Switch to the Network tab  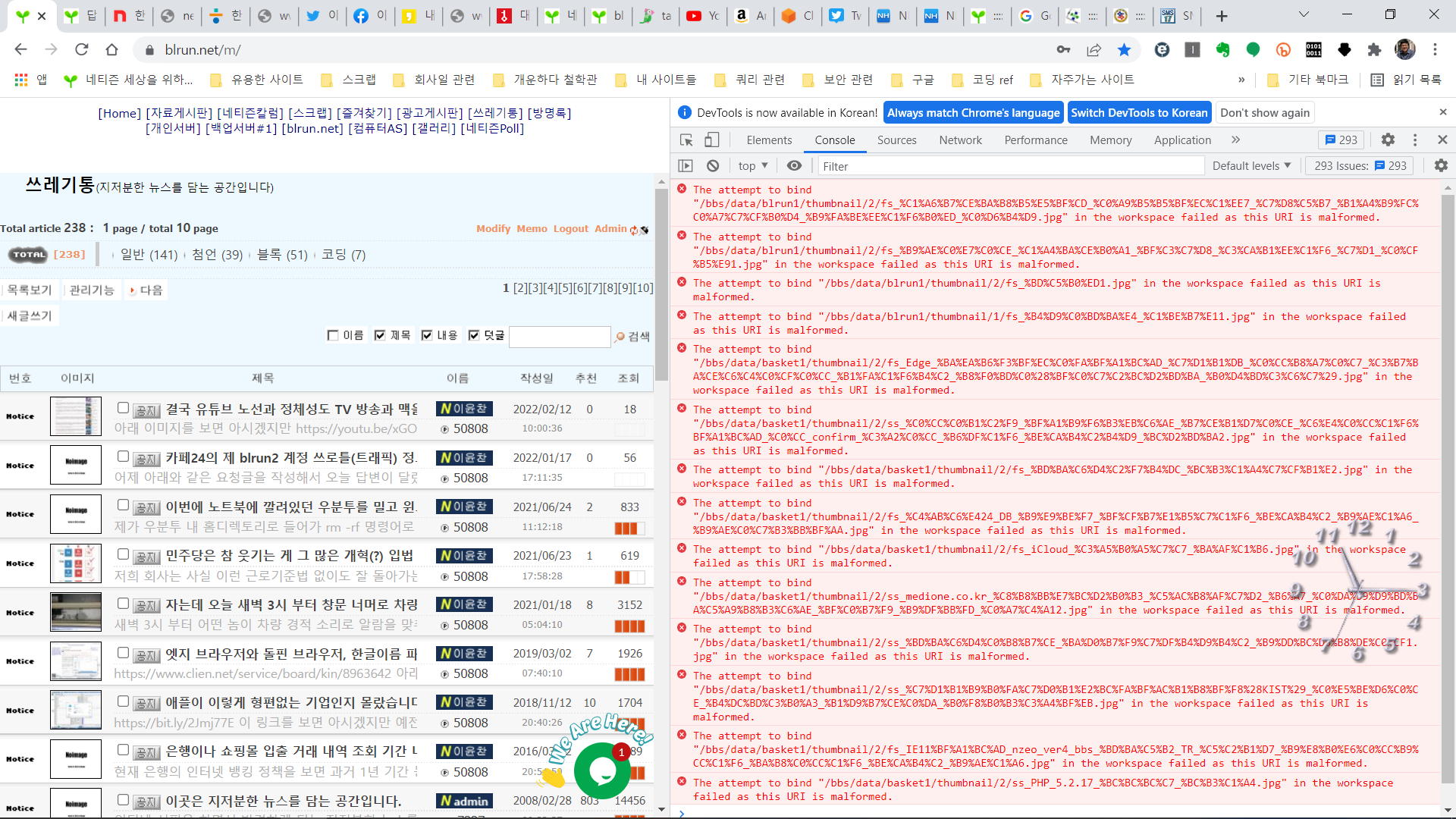pyautogui.click(x=960, y=140)
